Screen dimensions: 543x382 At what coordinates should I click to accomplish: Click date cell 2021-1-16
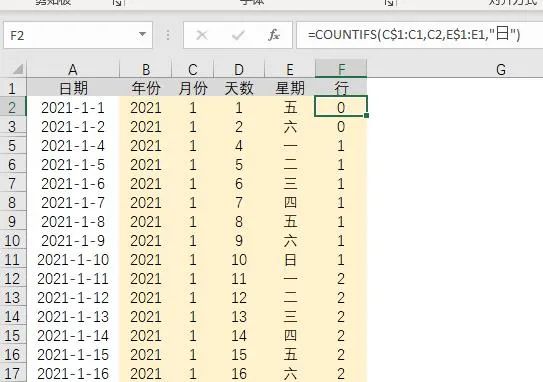tap(73, 374)
